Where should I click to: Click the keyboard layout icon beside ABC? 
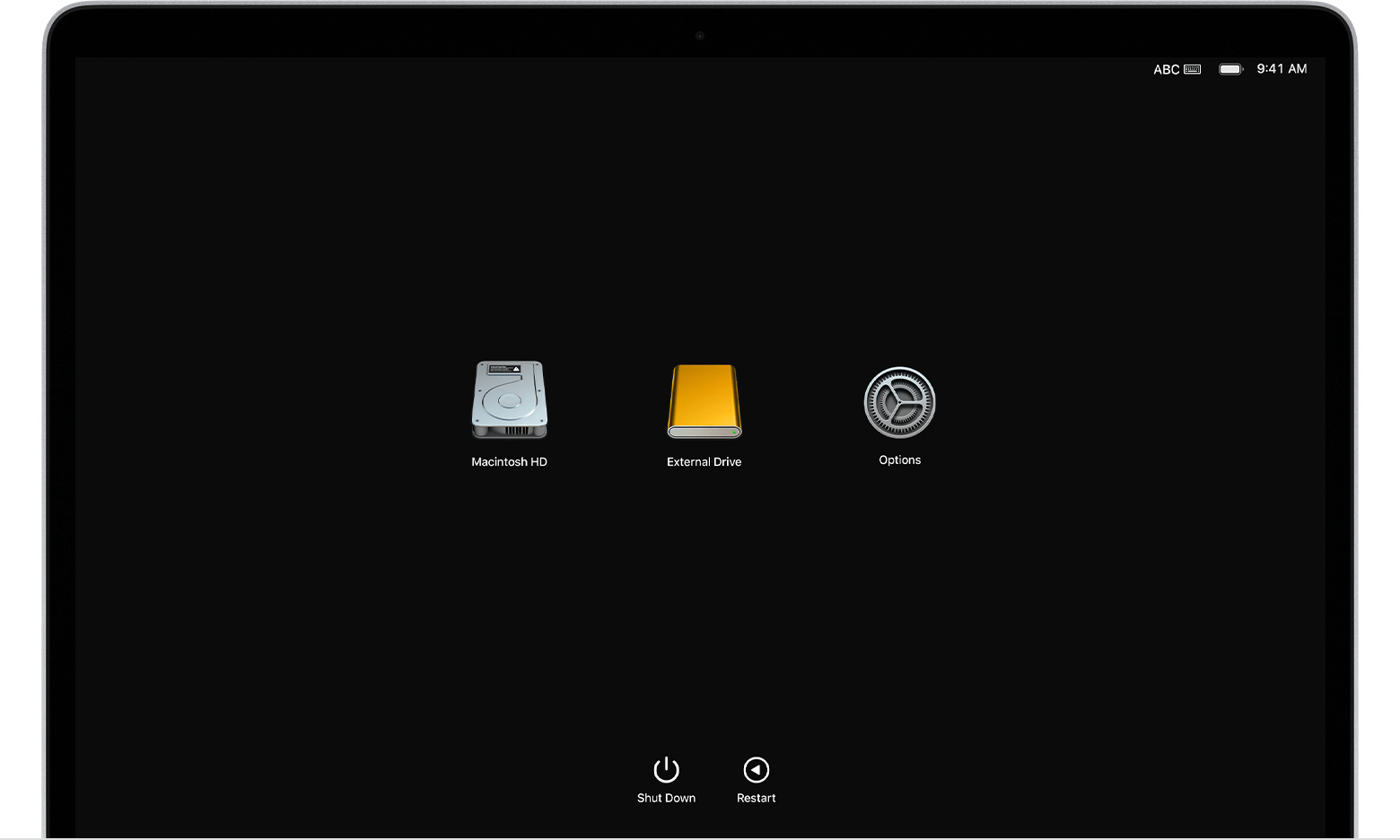point(1192,69)
